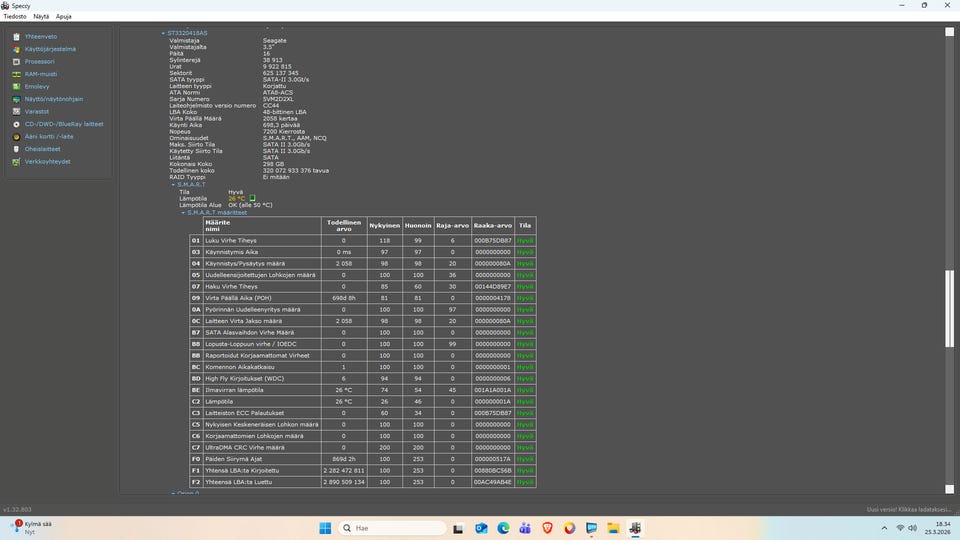
Task: Open the Ääni kortti /-laite icon
Action: pos(15,136)
